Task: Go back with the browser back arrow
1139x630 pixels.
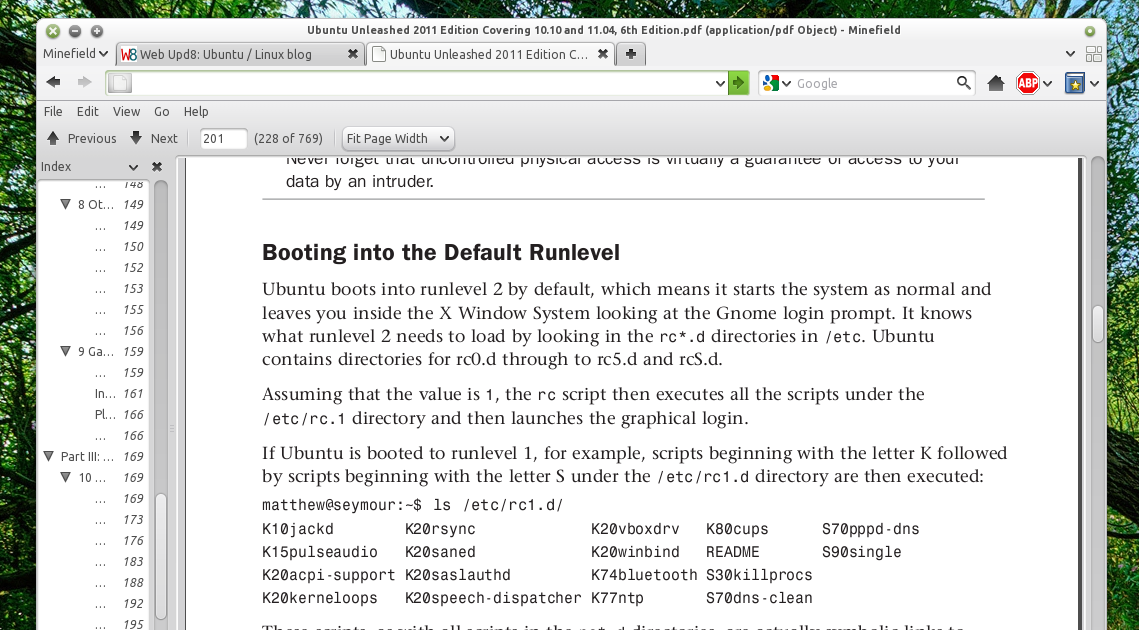Action: [x=54, y=82]
